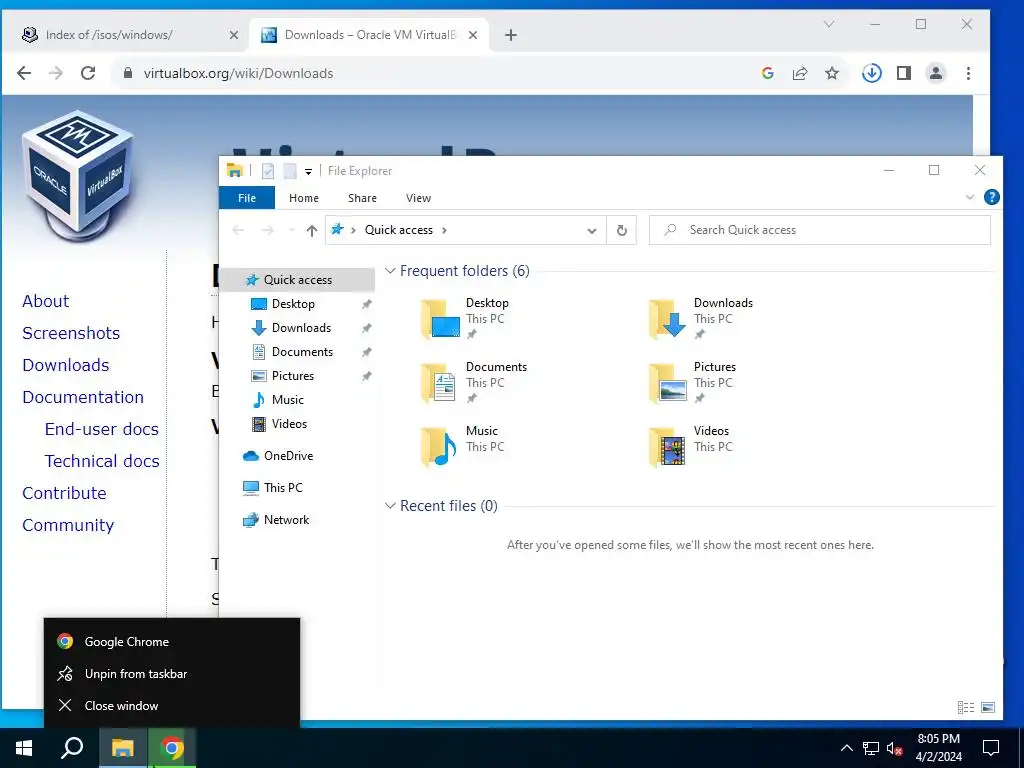This screenshot has width=1024, height=768.
Task: Select Quick access in navigation pane
Action: [297, 280]
